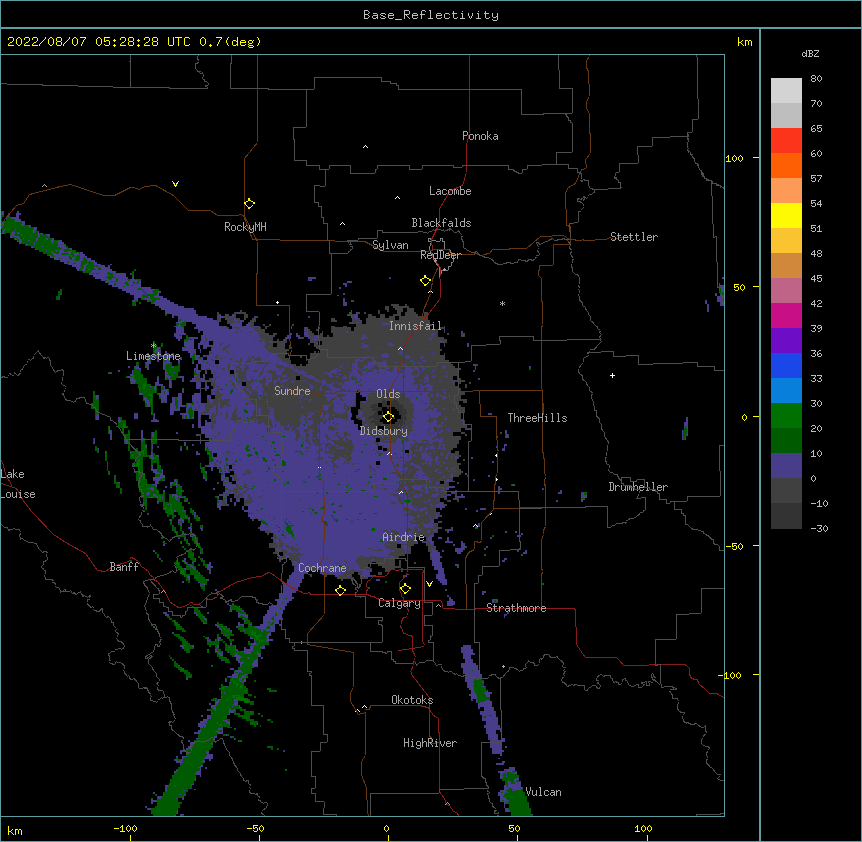This screenshot has width=862, height=842.
Task: Click the Limestone map label
Action: [153, 356]
